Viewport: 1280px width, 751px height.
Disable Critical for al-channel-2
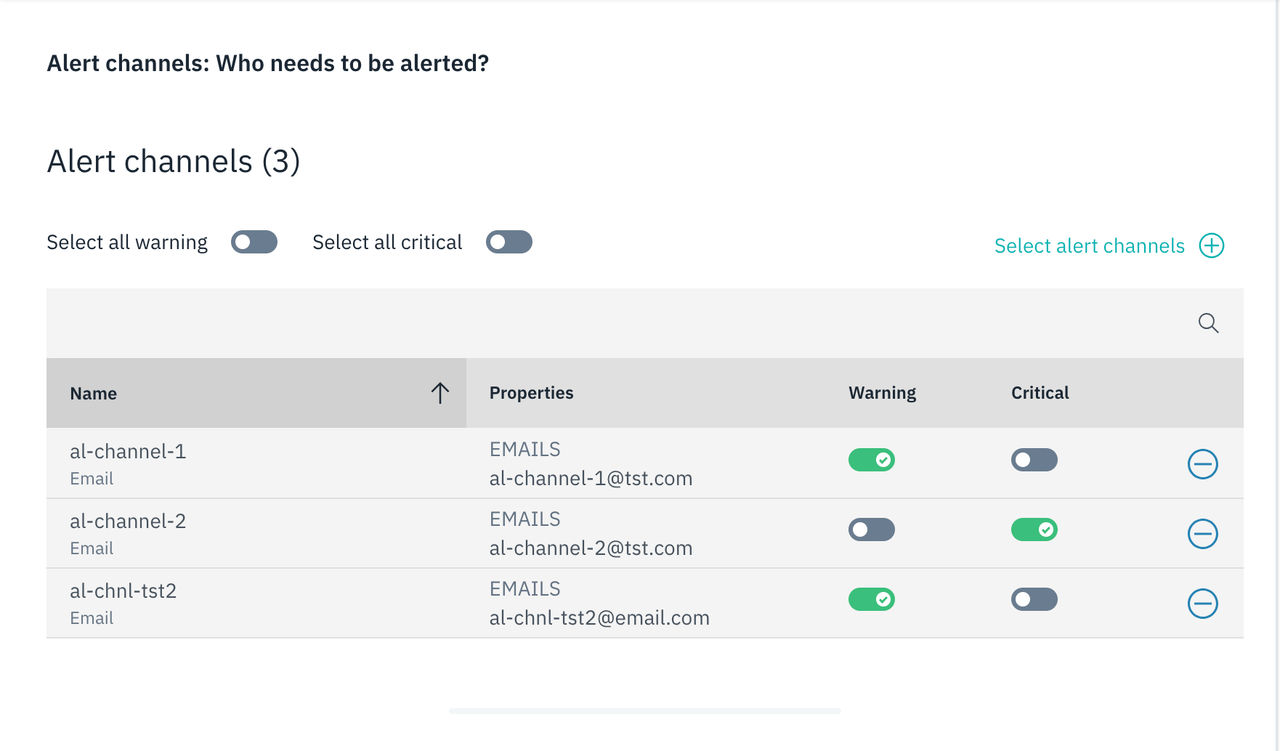coord(1034,530)
